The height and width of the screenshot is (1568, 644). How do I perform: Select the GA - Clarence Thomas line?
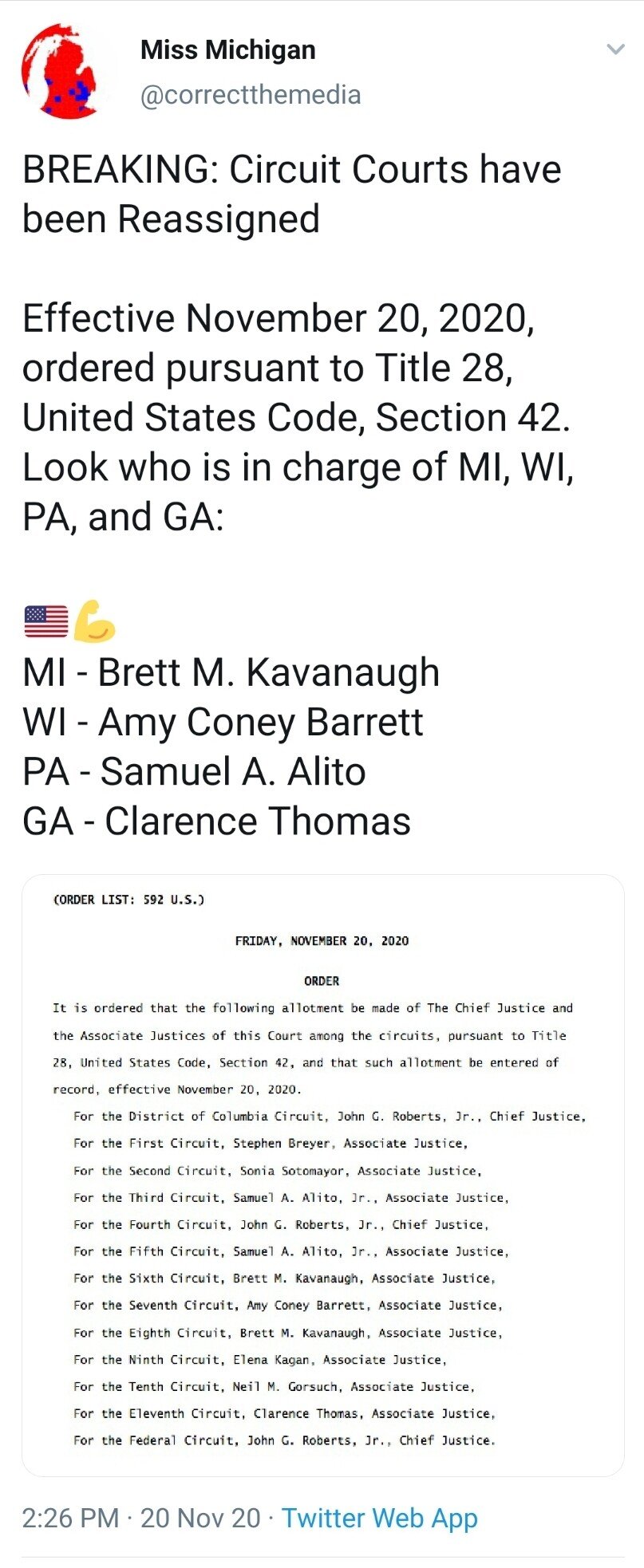(216, 821)
